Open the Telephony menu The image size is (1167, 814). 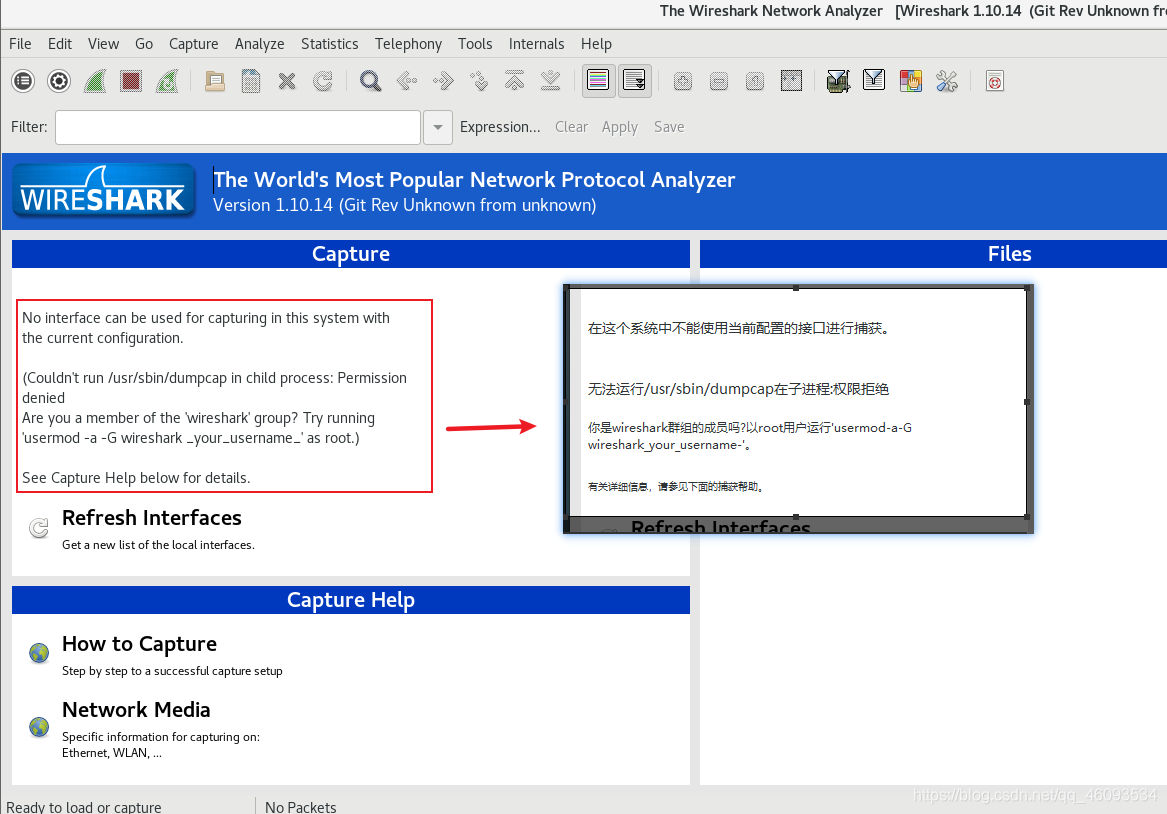click(409, 44)
